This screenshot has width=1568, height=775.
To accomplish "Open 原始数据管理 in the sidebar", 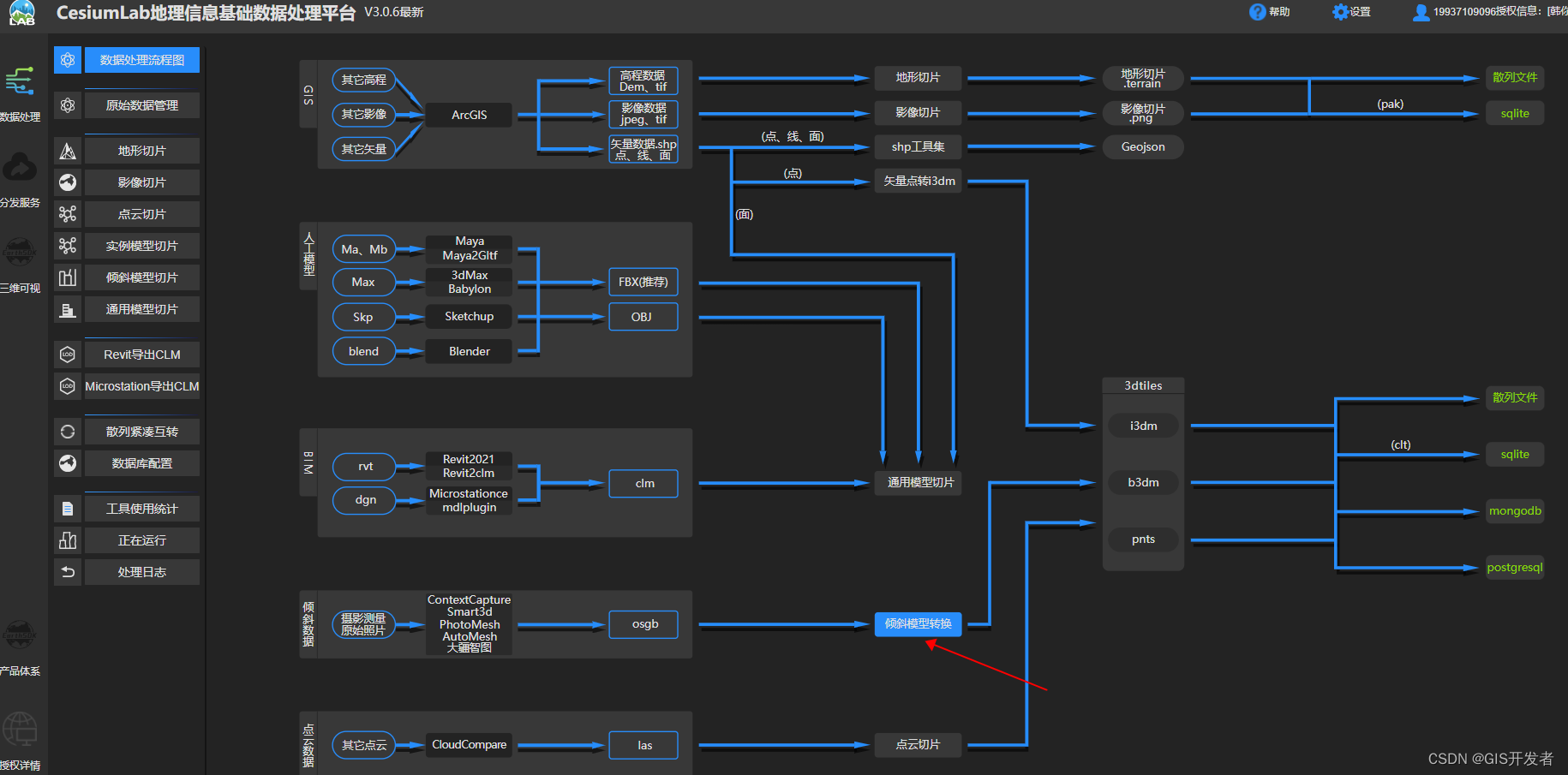I will click(141, 104).
